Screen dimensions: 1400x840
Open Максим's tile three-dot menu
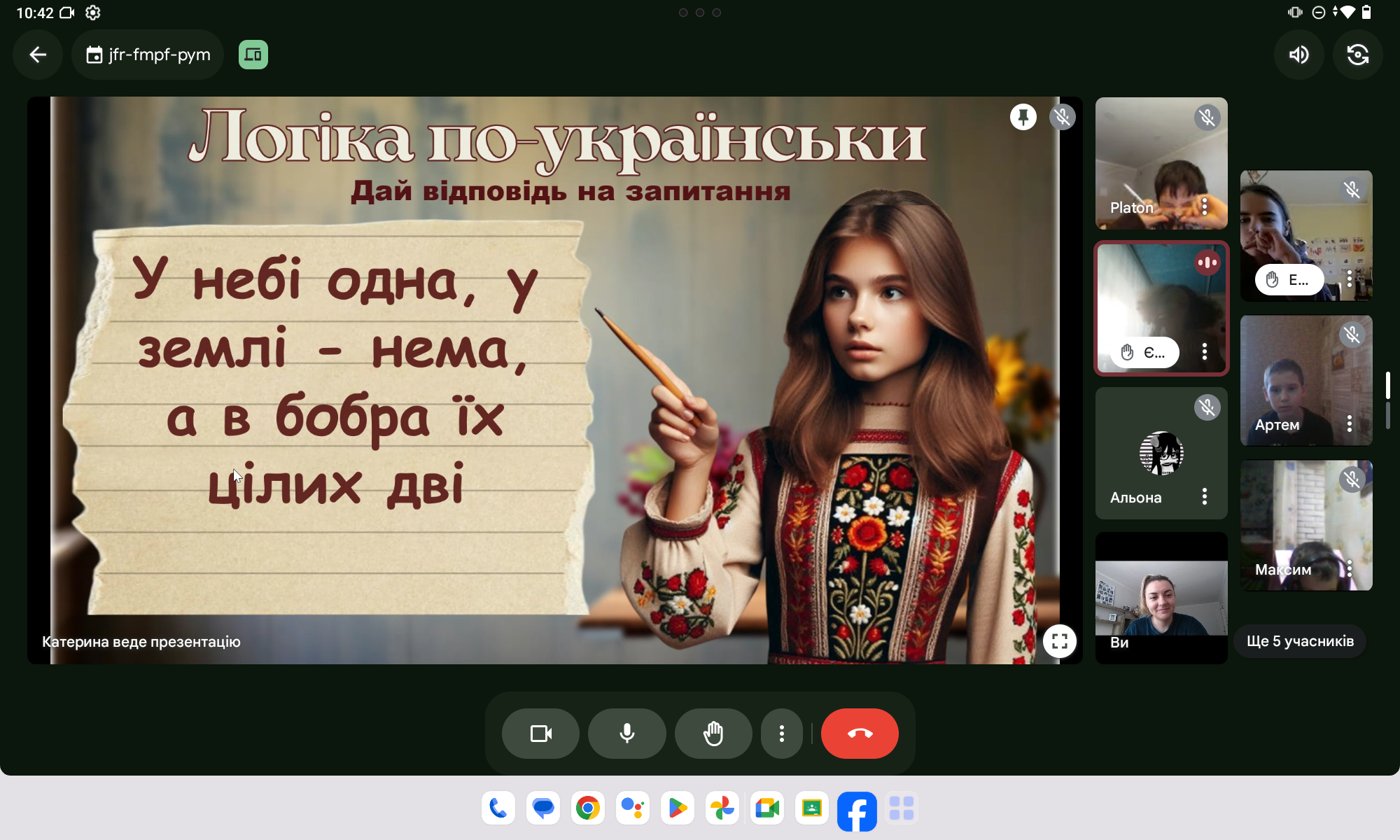(1349, 568)
